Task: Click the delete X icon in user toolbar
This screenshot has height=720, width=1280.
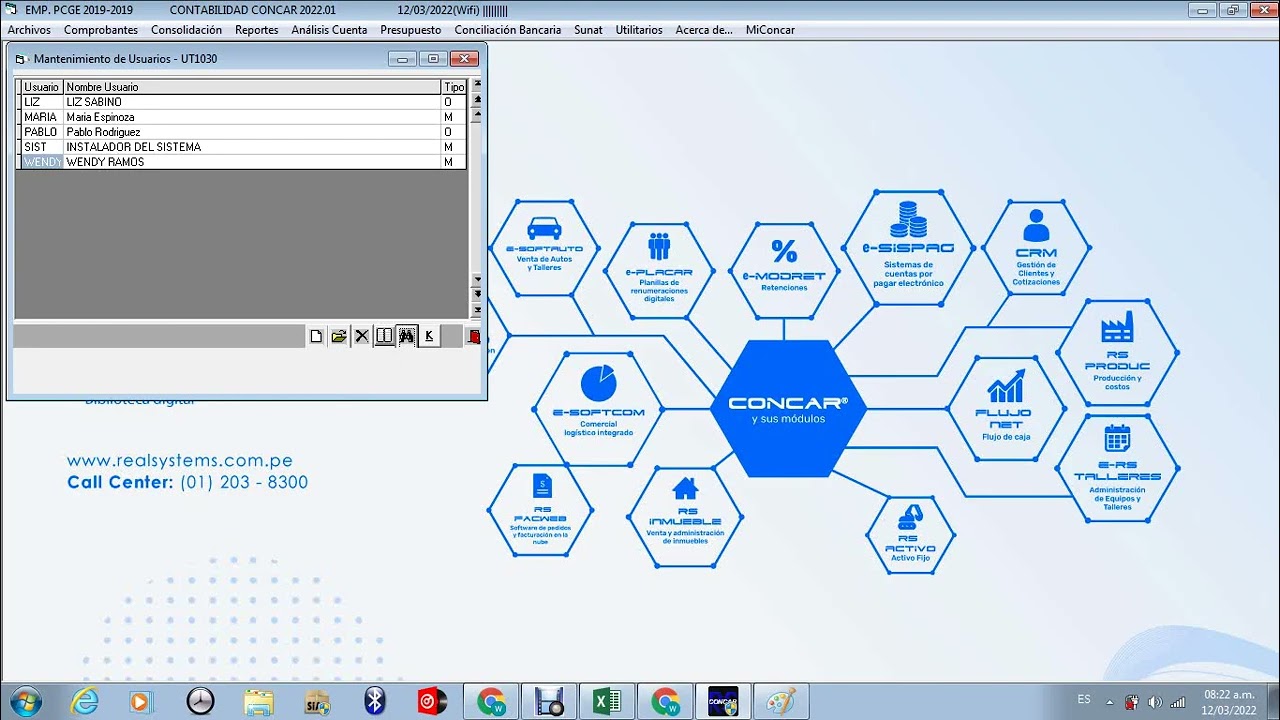Action: 362,336
